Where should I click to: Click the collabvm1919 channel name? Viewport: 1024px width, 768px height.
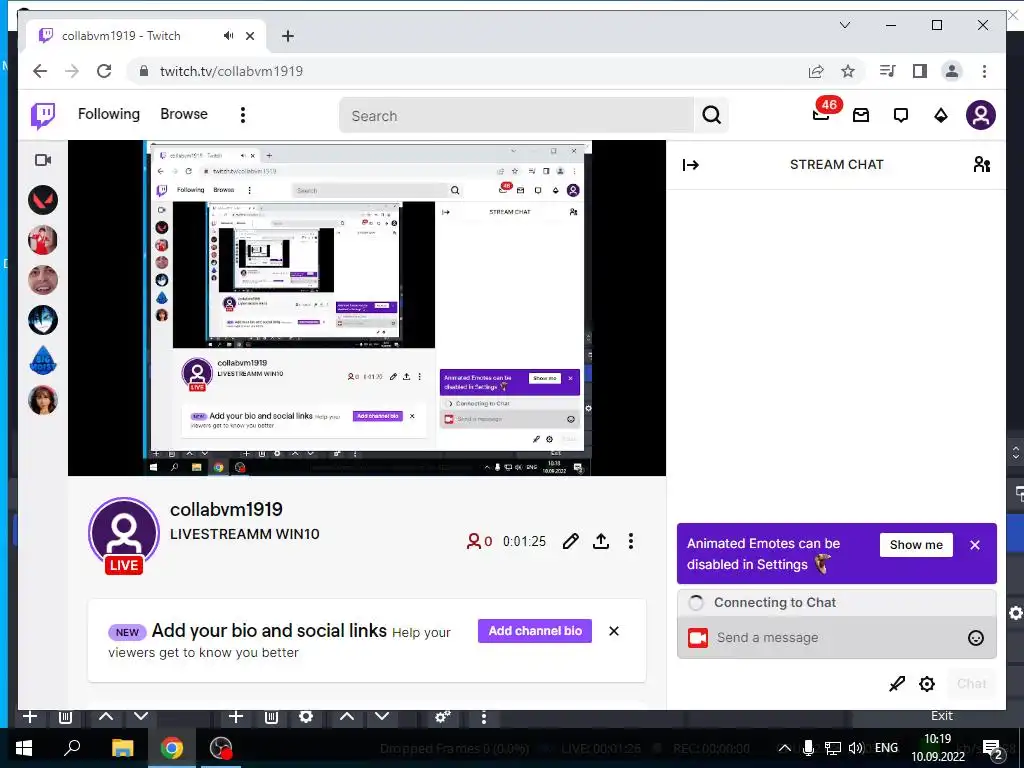click(x=226, y=509)
